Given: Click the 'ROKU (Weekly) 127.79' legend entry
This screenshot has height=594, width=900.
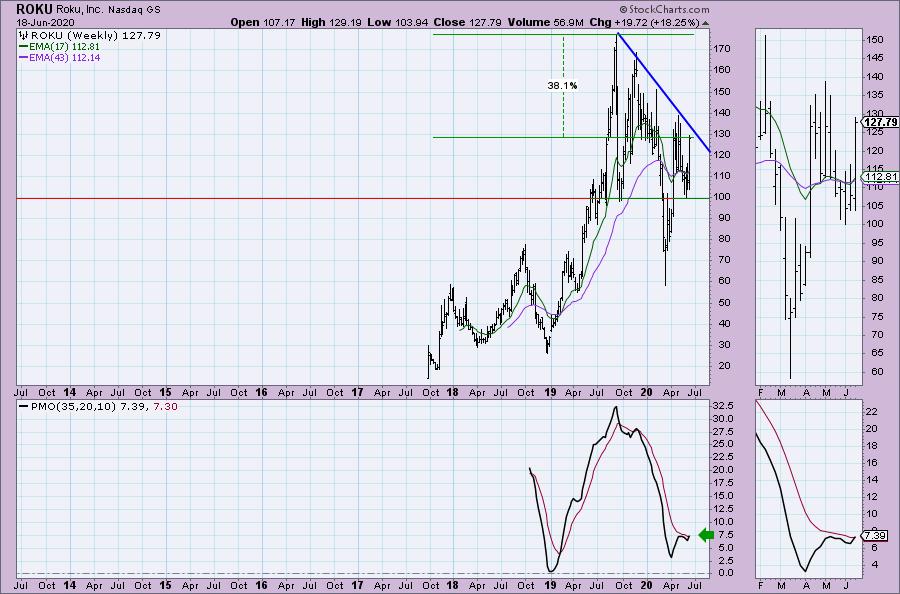Looking at the screenshot, I should point(95,36).
